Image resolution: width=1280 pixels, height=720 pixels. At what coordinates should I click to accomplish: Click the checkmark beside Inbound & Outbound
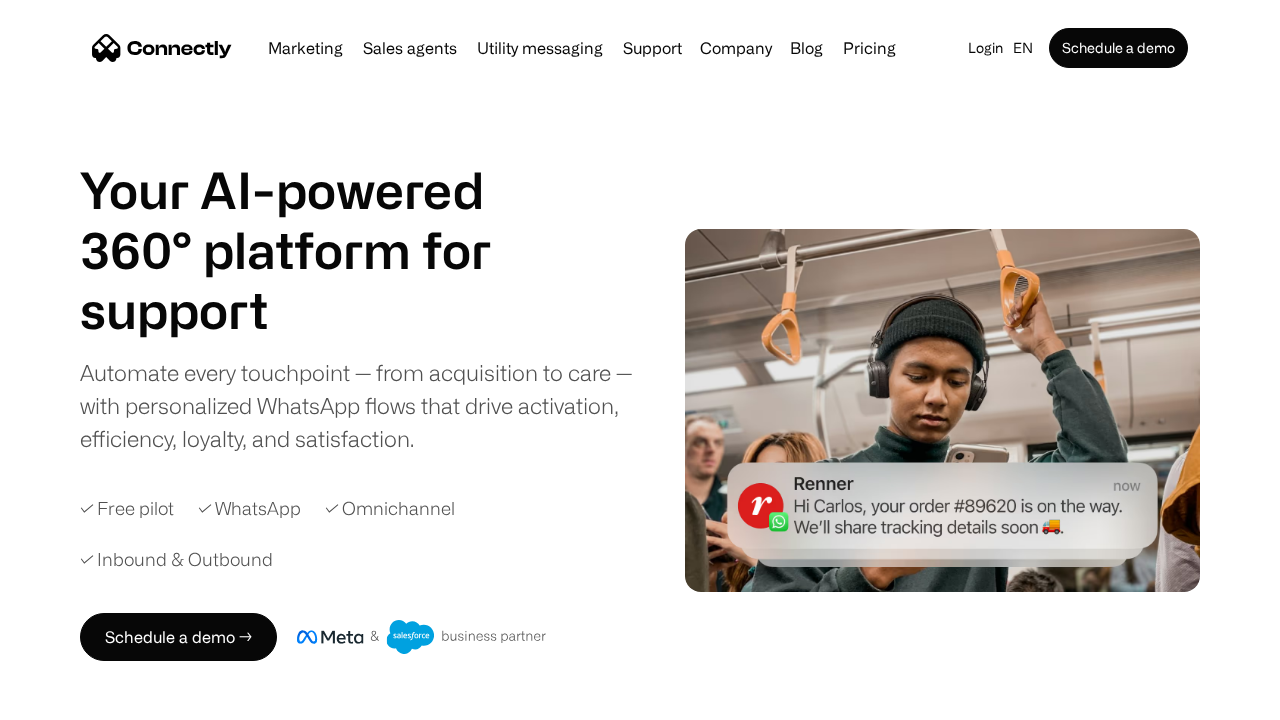87,559
